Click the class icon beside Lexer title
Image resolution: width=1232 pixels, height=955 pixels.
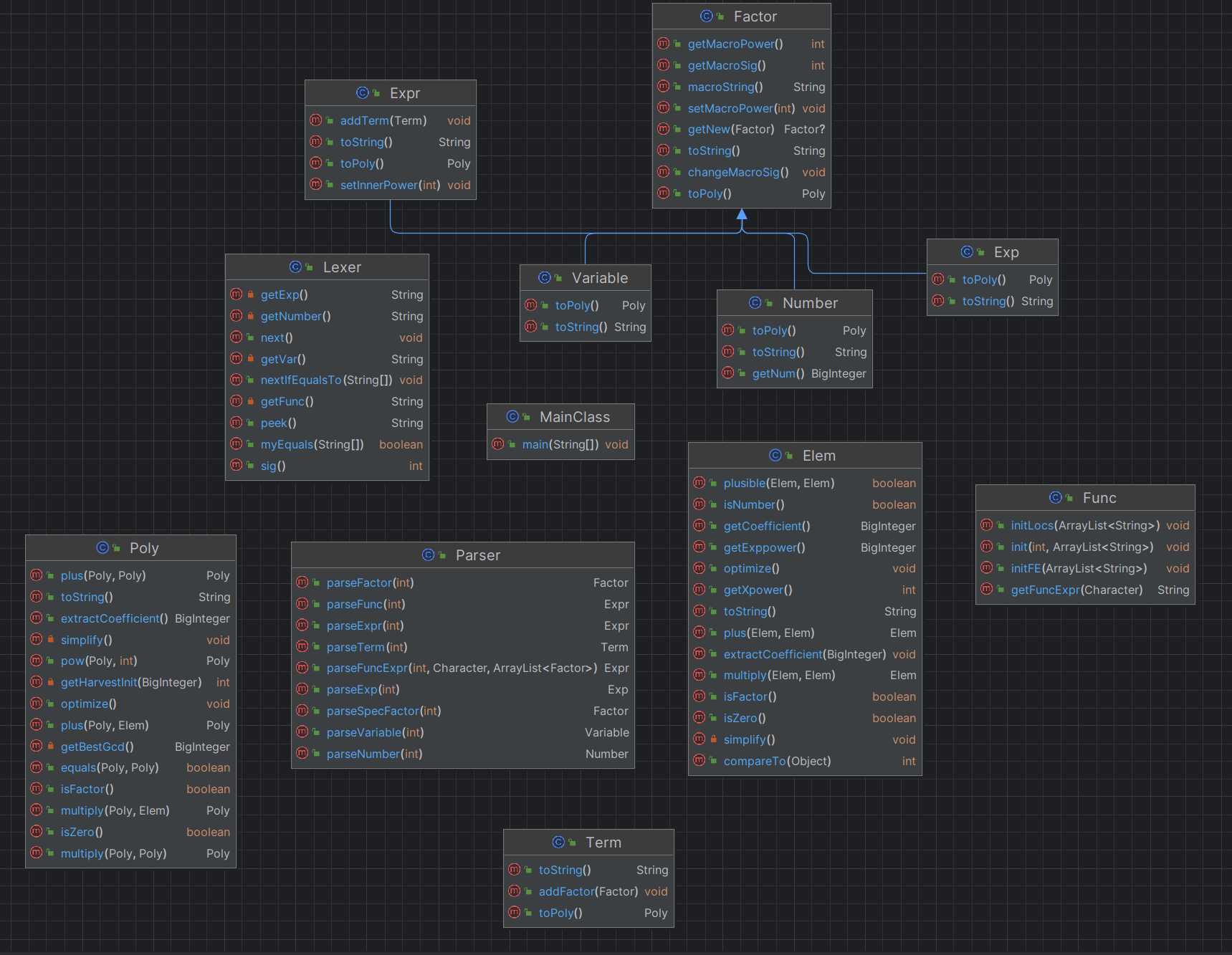295,267
